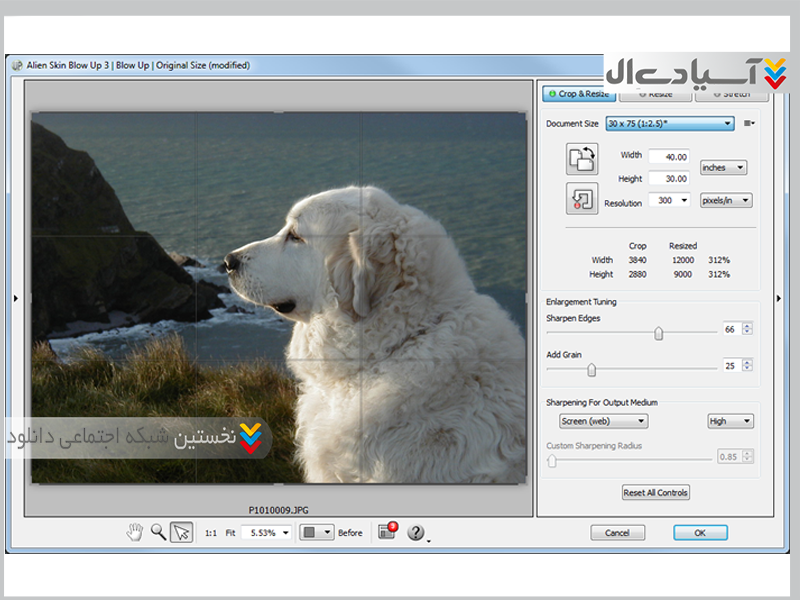800x600 pixels.
Task: Switch to the Resize mode
Action: coord(656,94)
